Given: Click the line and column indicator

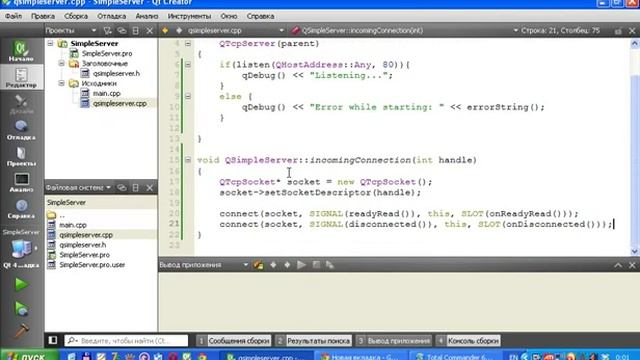Looking at the screenshot, I should (x=560, y=31).
